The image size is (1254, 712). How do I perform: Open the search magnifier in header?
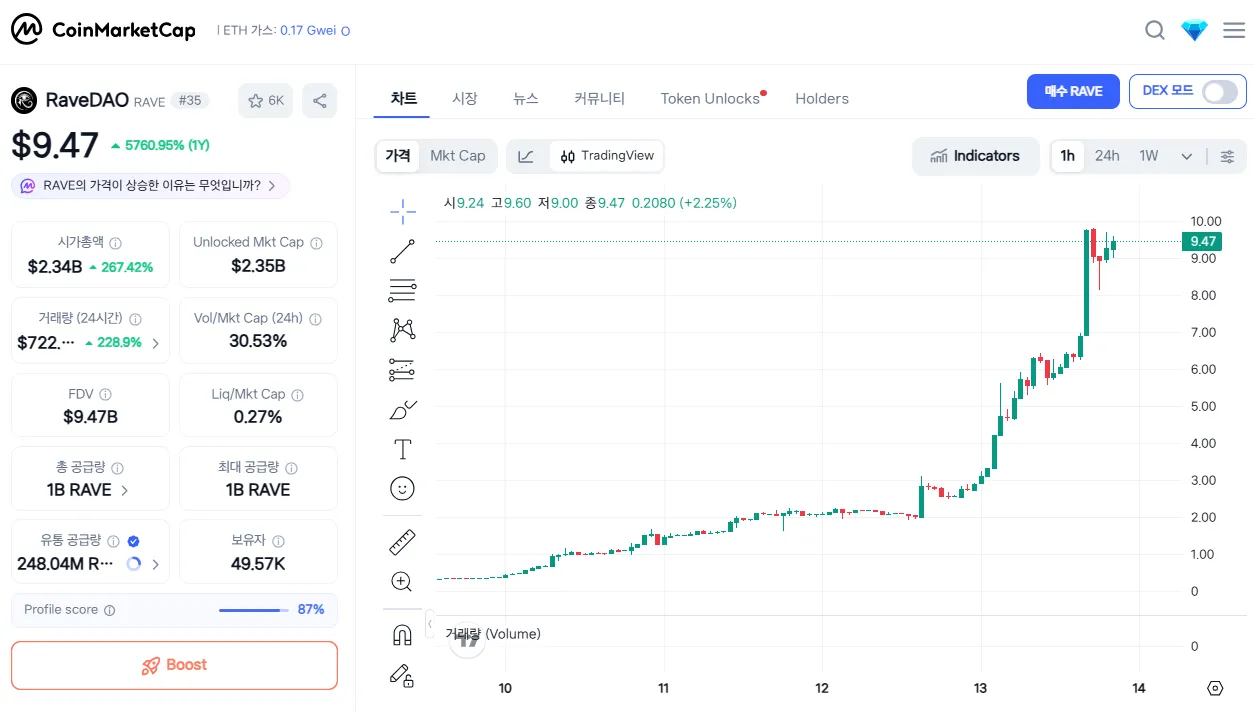pyautogui.click(x=1155, y=30)
